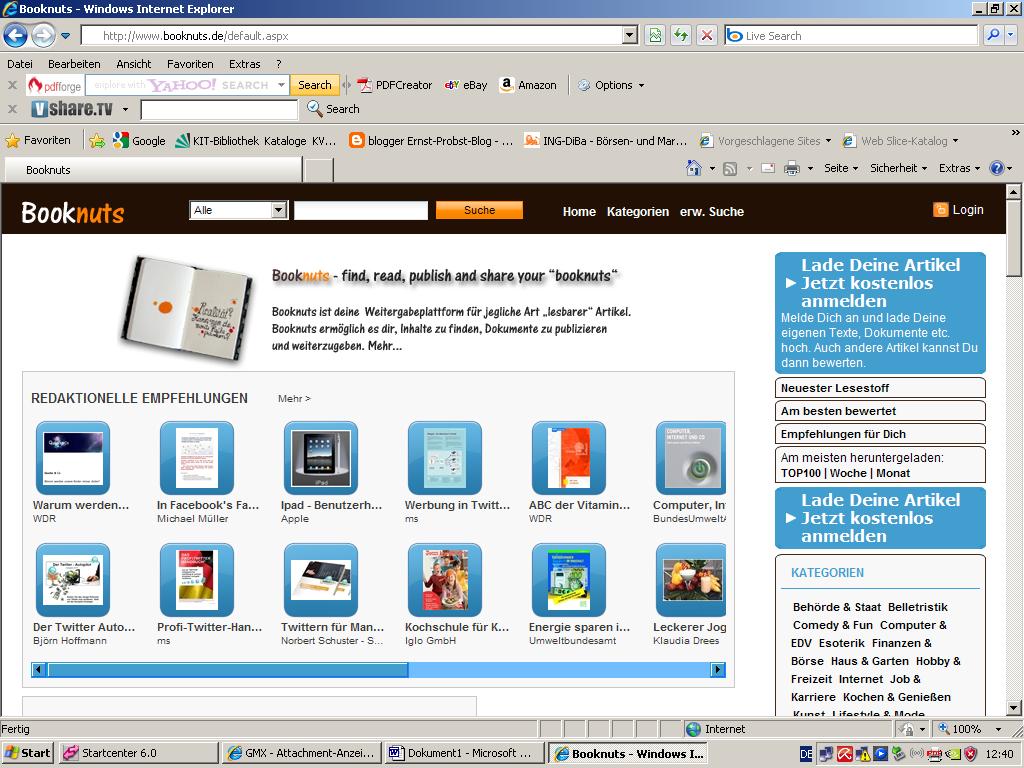Open the toolbar Options dropdown
Screen dimensions: 1024x768
(x=611, y=85)
